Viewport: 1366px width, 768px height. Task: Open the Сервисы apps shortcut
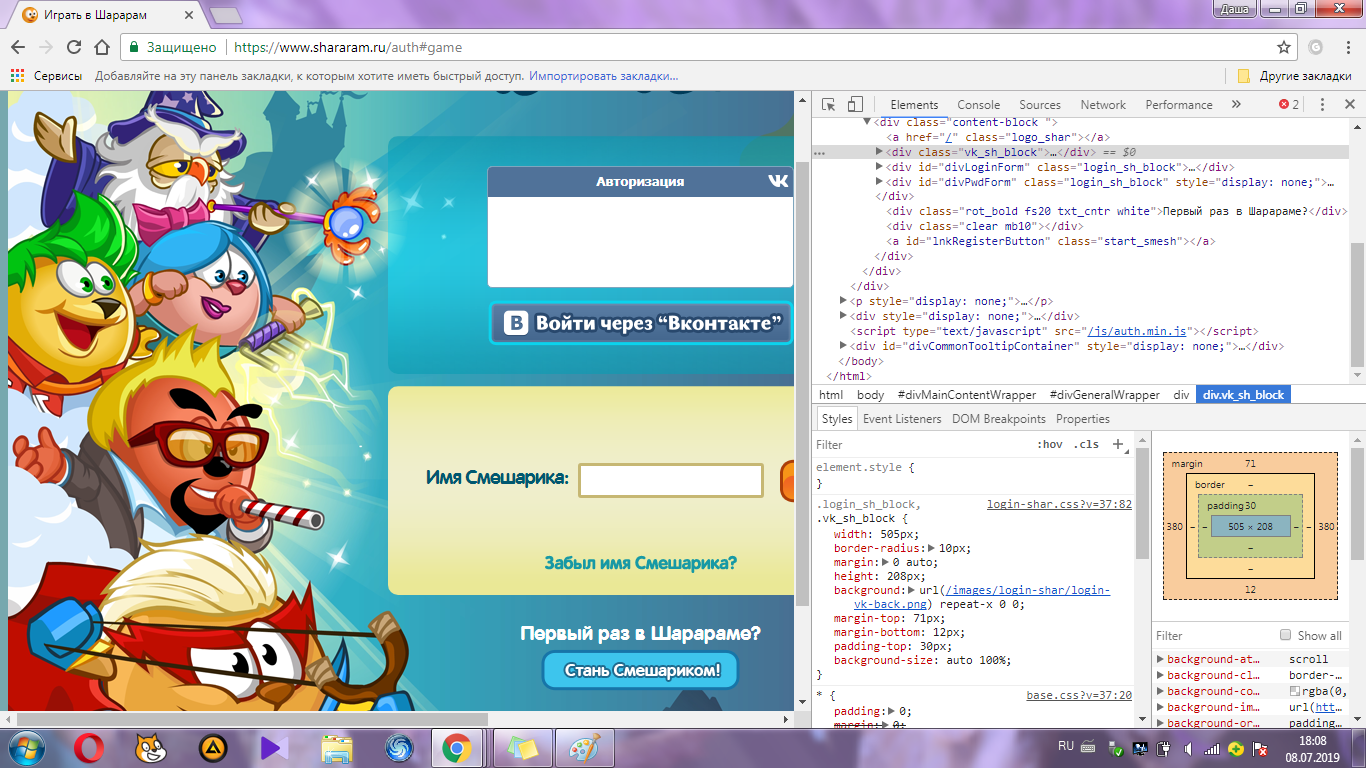coord(44,76)
